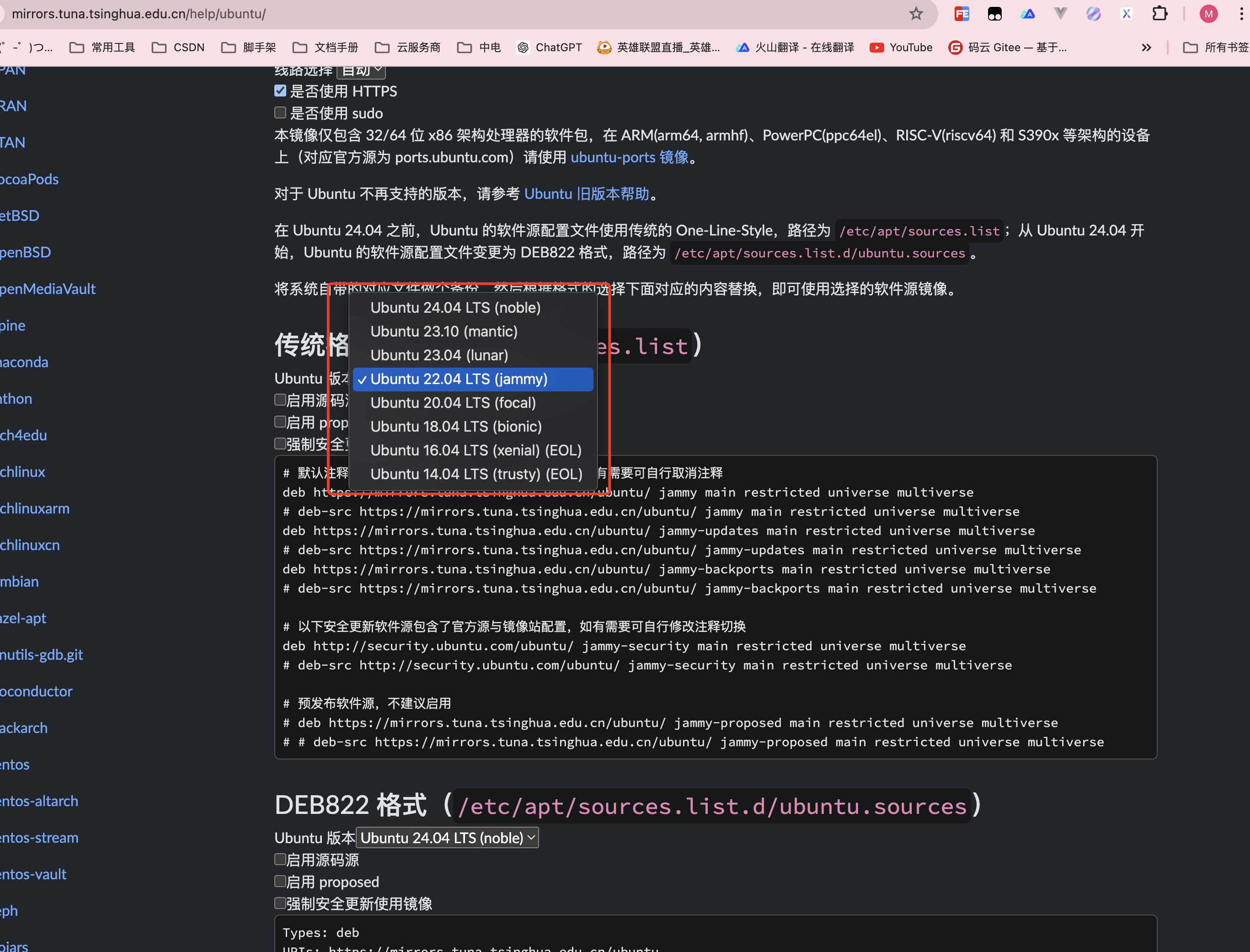Check 启用 proposed in the traditional format section
Image resolution: width=1250 pixels, height=952 pixels.
(280, 422)
